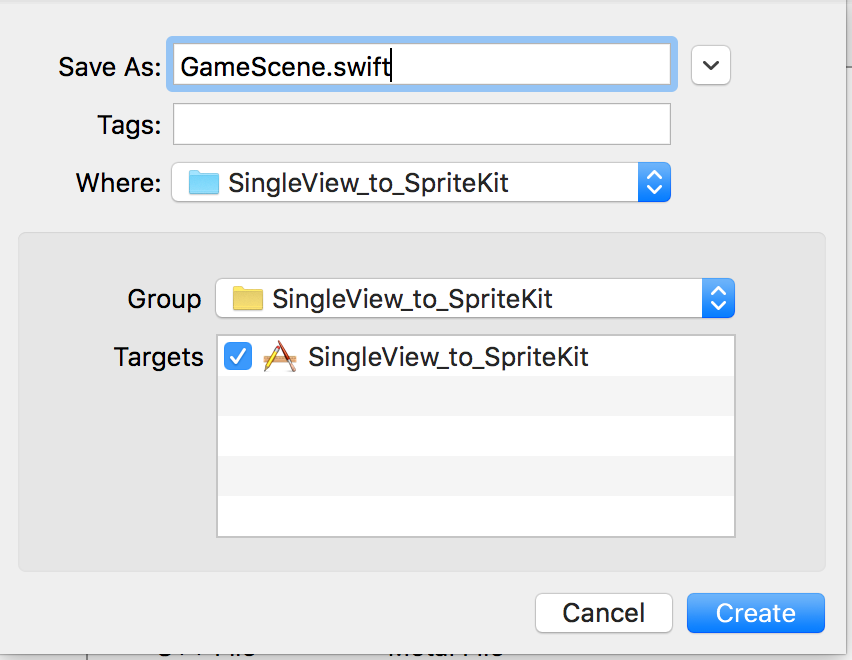The width and height of the screenshot is (852, 660).
Task: Uncheck the SingleView_to_SpriteKit target checkbox
Action: pos(238,356)
